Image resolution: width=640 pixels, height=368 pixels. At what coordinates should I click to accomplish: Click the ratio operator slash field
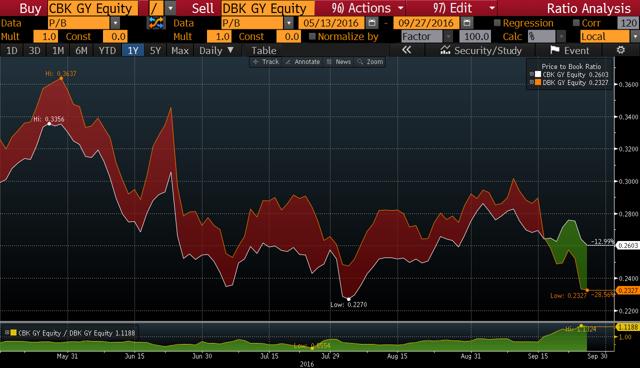[157, 8]
